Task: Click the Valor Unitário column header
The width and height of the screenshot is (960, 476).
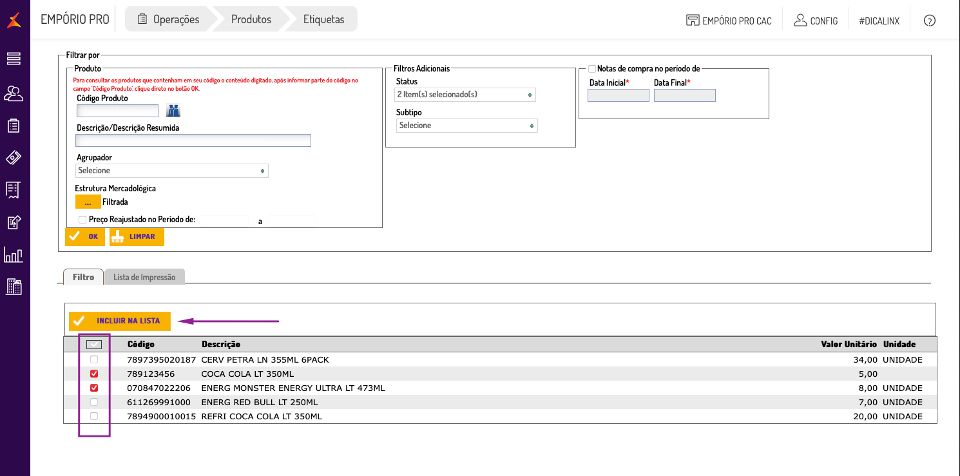Action: [849, 344]
